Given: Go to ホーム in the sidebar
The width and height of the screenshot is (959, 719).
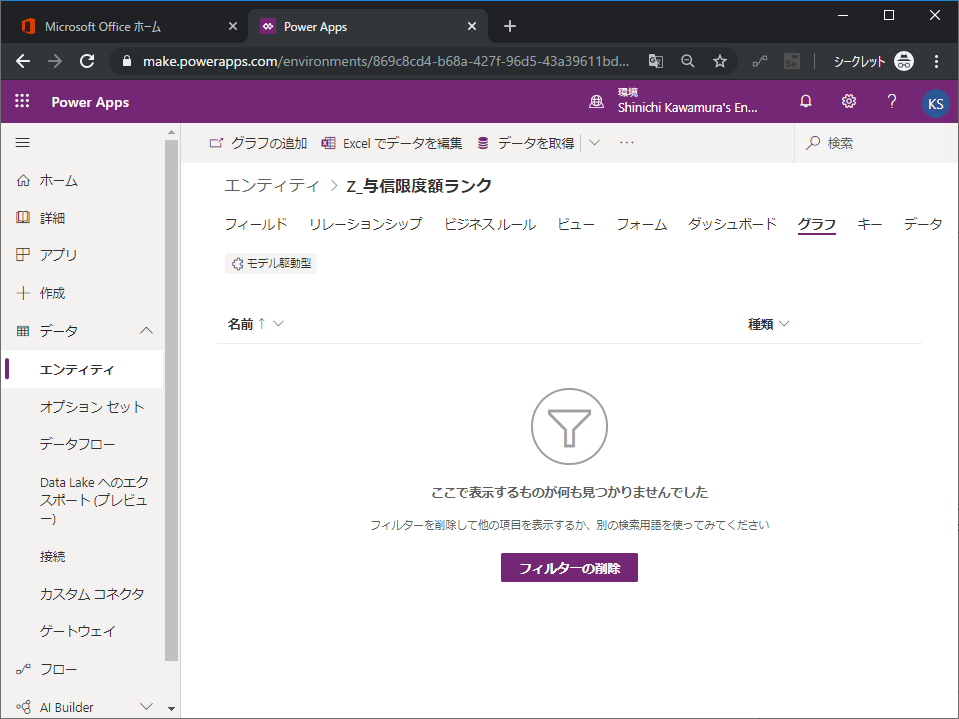Looking at the screenshot, I should pos(83,180).
